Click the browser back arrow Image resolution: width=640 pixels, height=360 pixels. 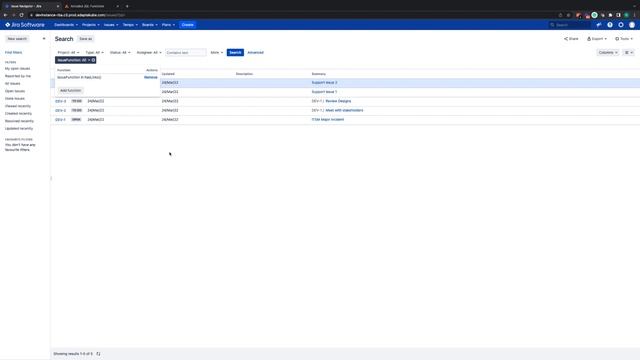pos(5,15)
